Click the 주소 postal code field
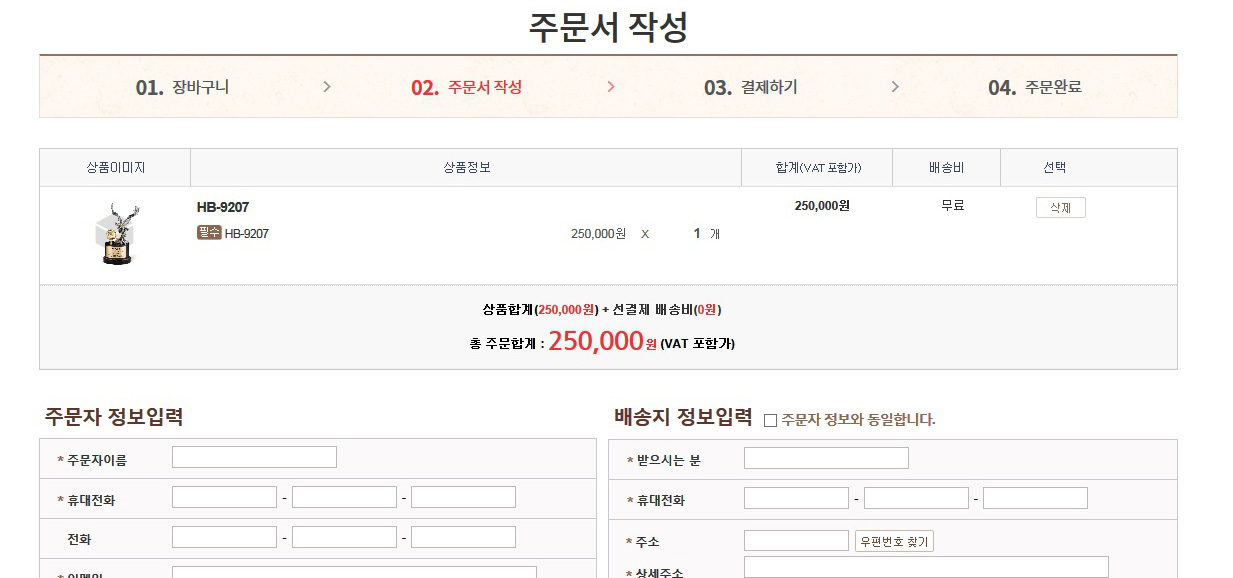This screenshot has height=578, width=1233. pos(796,541)
